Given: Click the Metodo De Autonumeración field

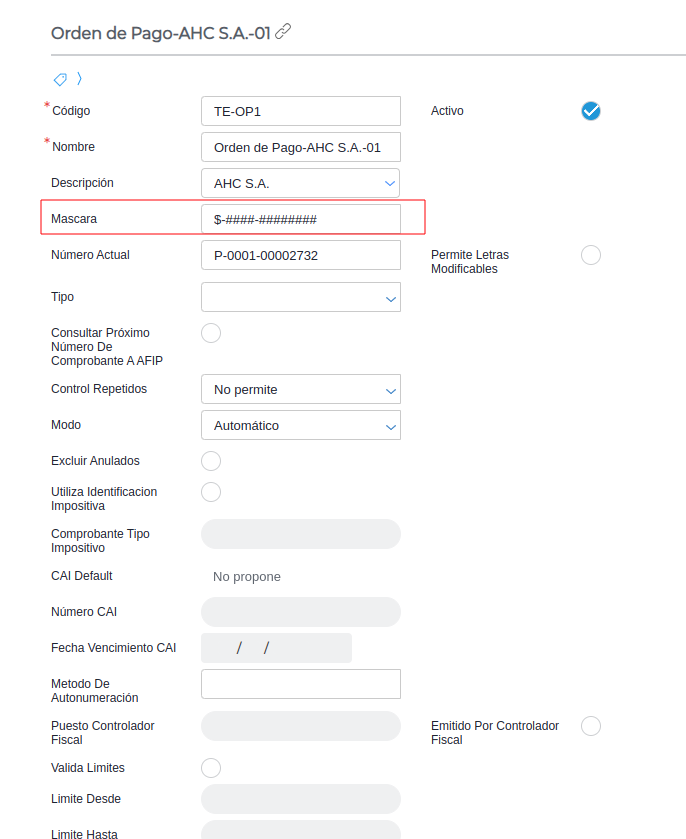Looking at the screenshot, I should point(301,684).
